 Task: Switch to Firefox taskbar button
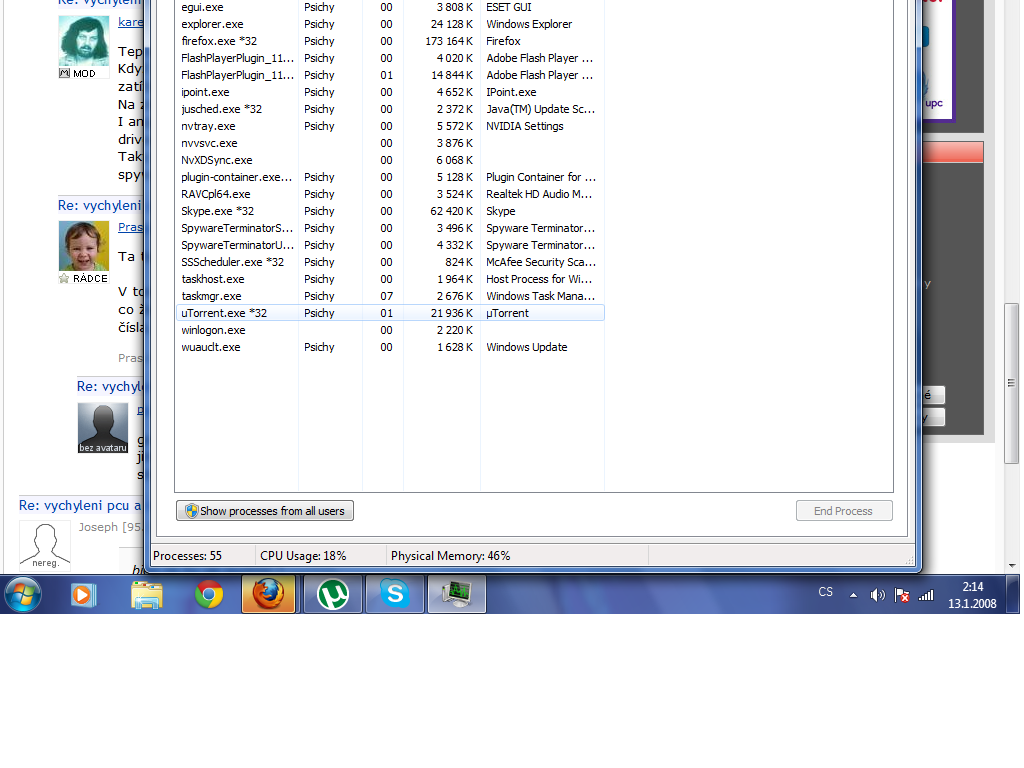(x=268, y=594)
